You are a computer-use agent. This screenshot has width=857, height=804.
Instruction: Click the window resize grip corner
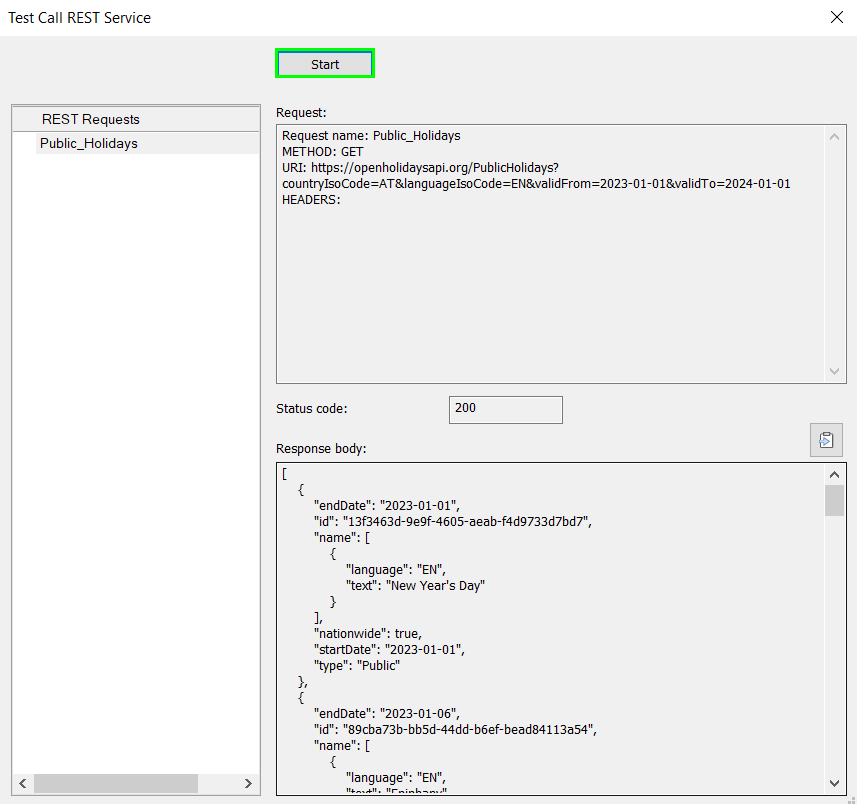[x=850, y=798]
